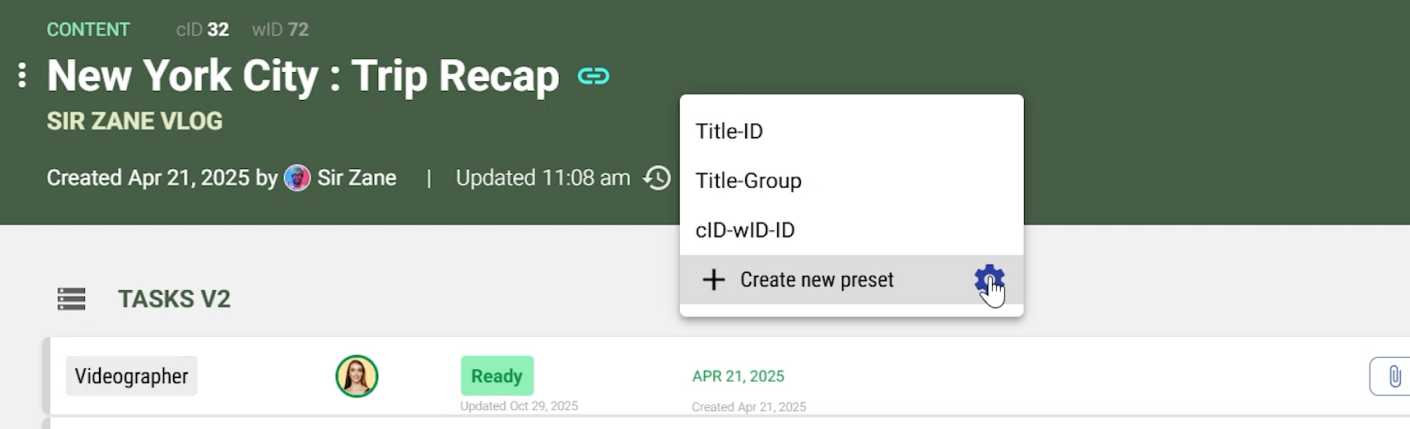Choose the cID-wID-ID preset

click(745, 230)
